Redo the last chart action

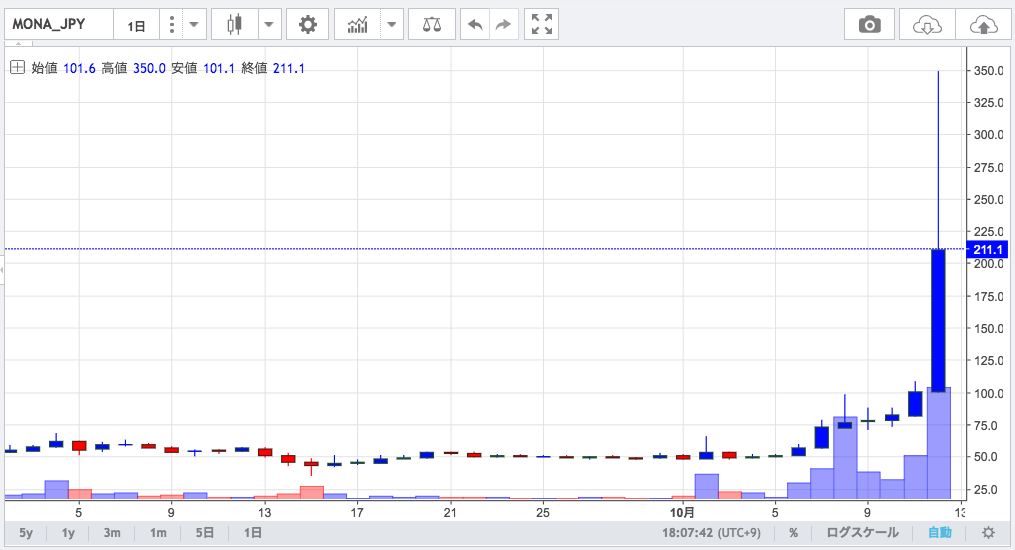(x=504, y=25)
